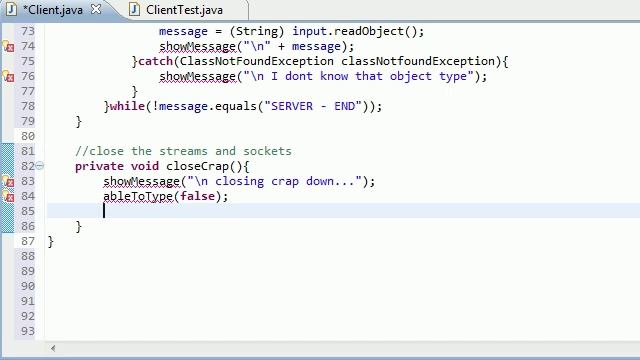Switch to the ClientTest.java tab
The height and width of the screenshot is (360, 640).
pos(184,10)
